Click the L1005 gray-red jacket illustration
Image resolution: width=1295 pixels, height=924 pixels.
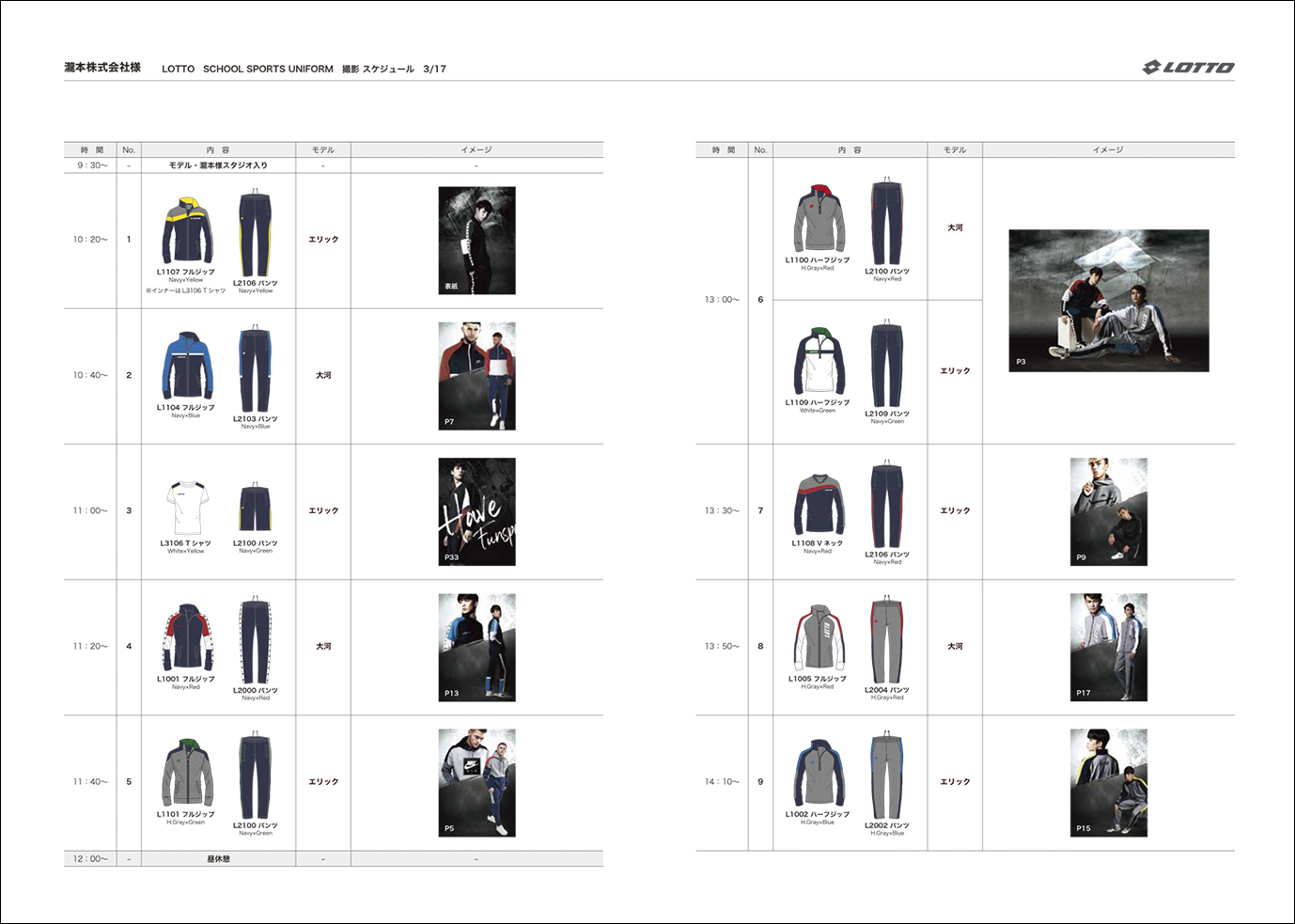(x=819, y=637)
